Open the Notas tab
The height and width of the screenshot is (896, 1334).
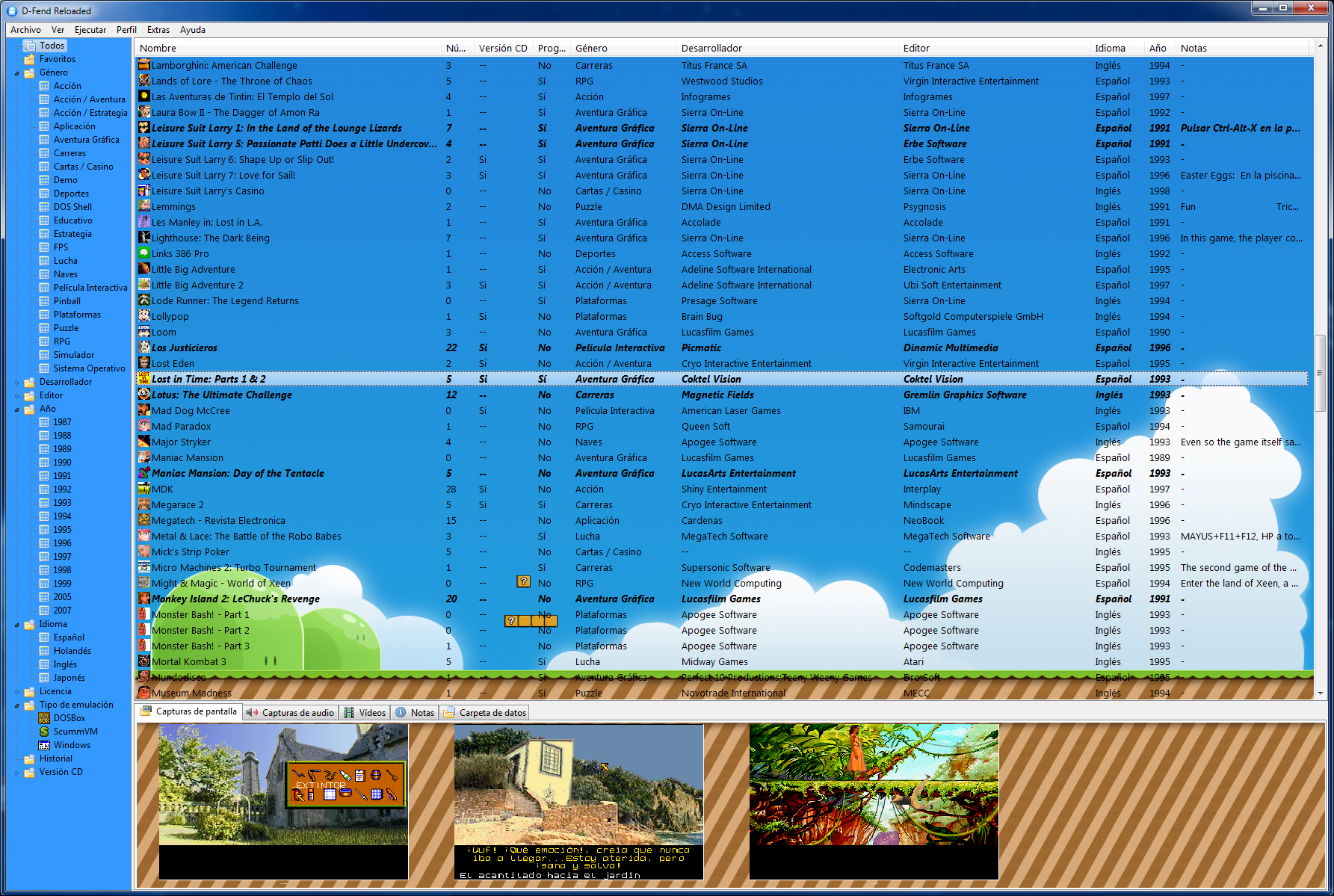pyautogui.click(x=415, y=713)
